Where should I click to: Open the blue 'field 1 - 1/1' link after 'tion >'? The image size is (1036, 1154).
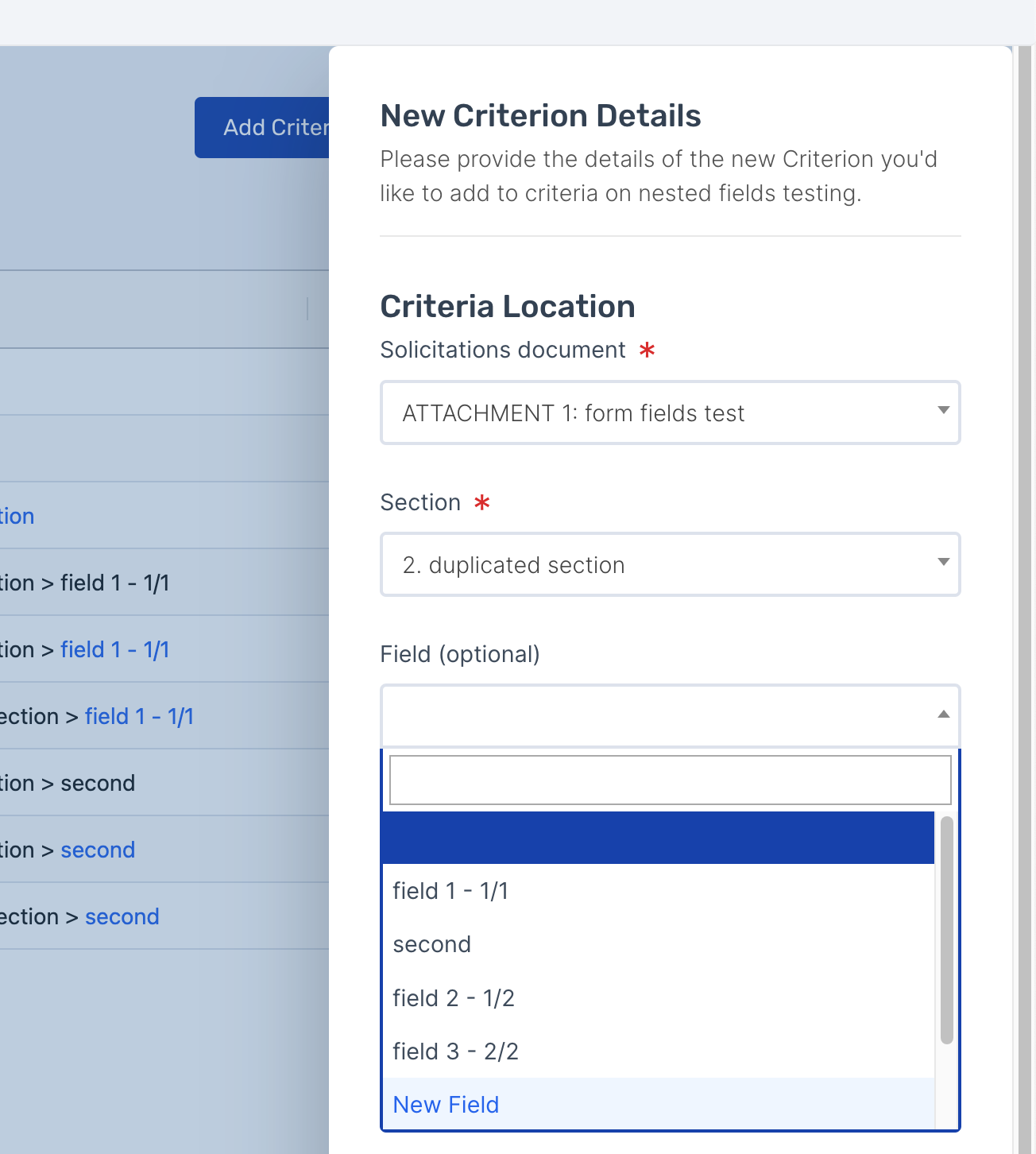pyautogui.click(x=114, y=650)
